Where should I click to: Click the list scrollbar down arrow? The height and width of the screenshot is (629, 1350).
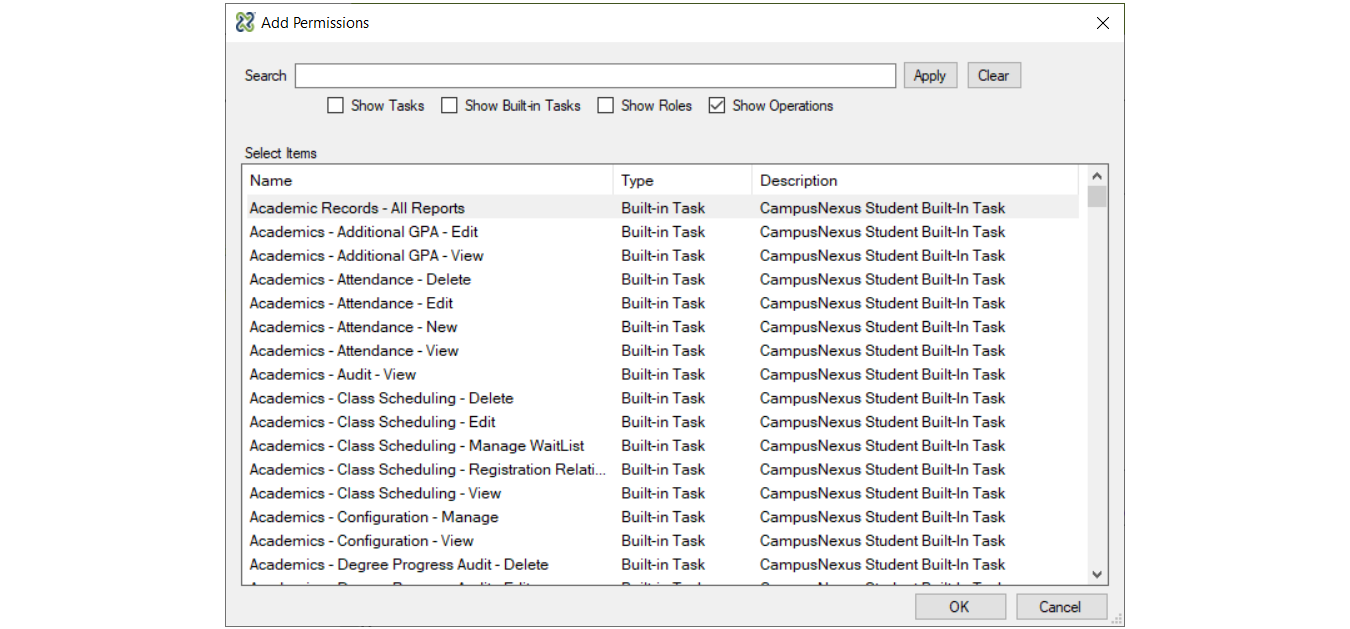tap(1097, 574)
